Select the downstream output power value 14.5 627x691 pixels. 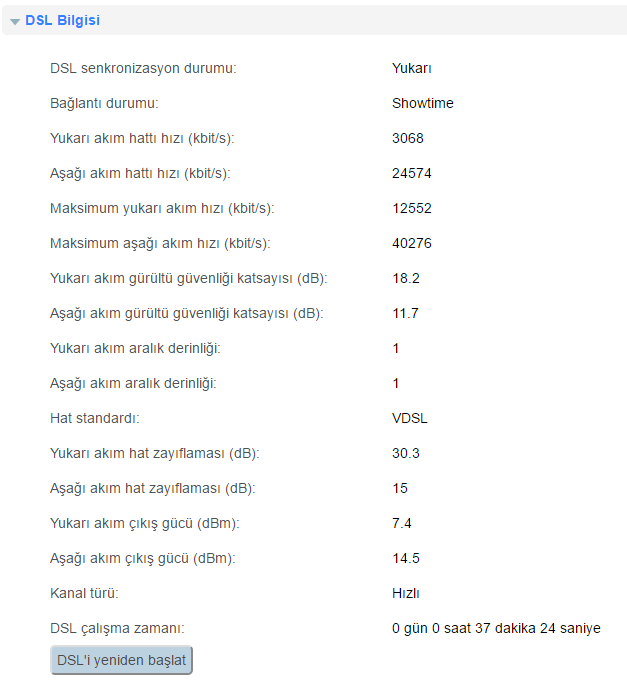tap(405, 558)
